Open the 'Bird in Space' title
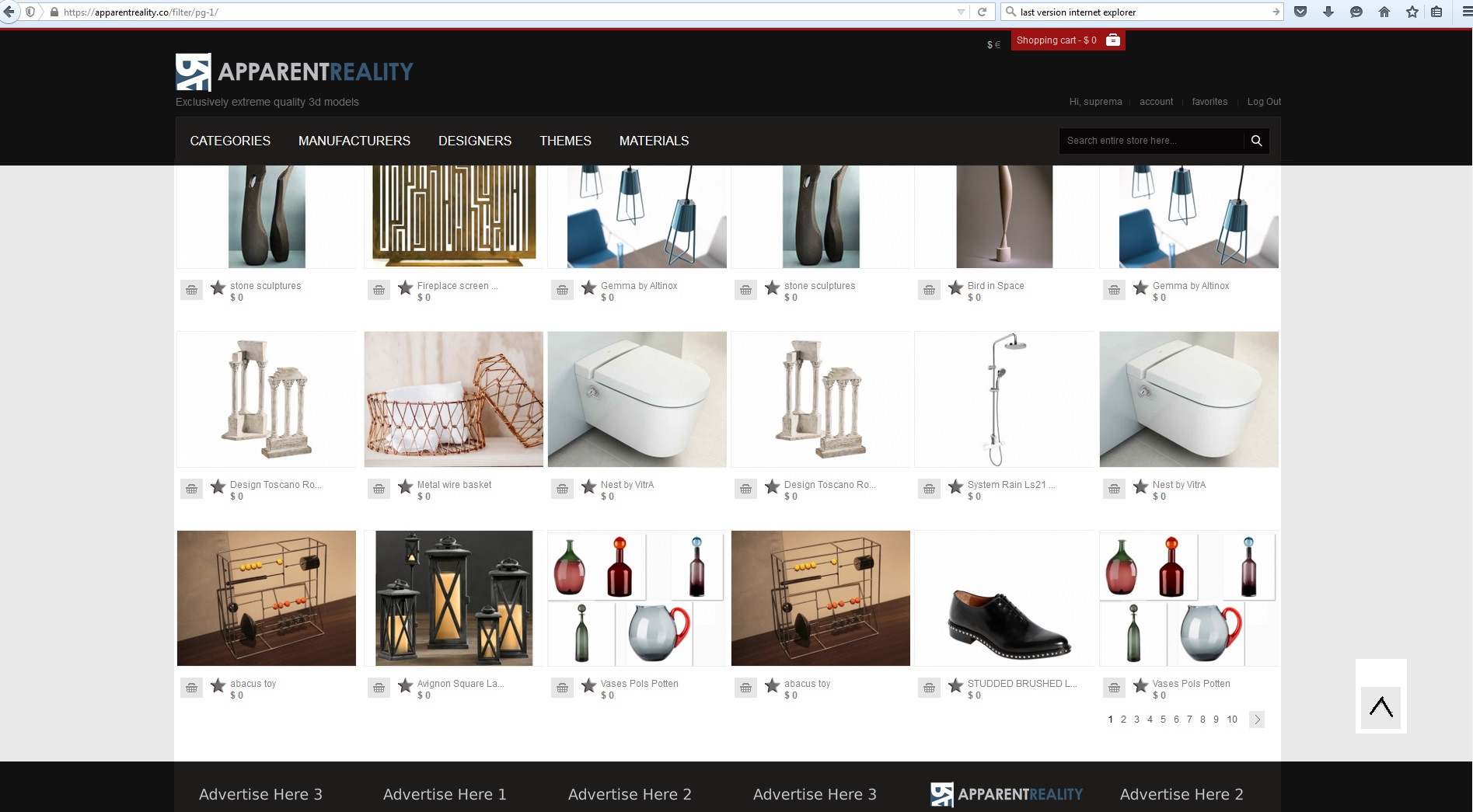The width and height of the screenshot is (1473, 812). [996, 286]
